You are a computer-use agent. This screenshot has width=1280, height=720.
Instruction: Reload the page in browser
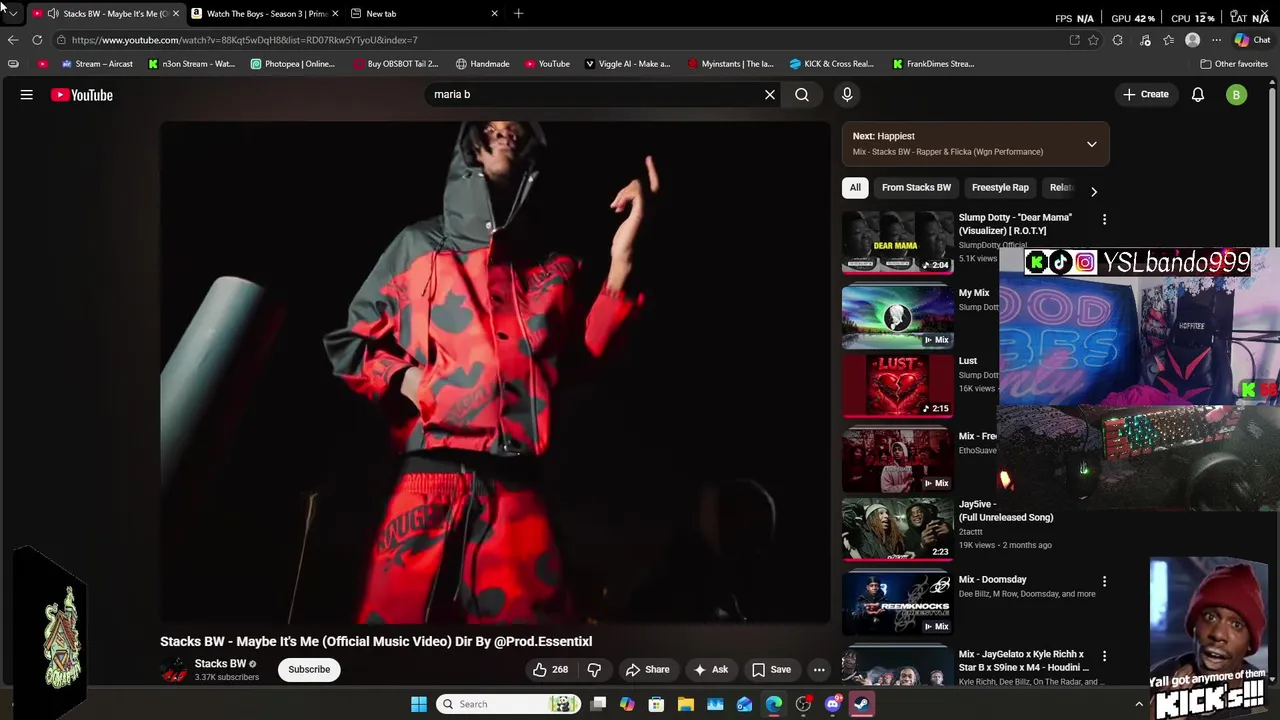coord(37,40)
